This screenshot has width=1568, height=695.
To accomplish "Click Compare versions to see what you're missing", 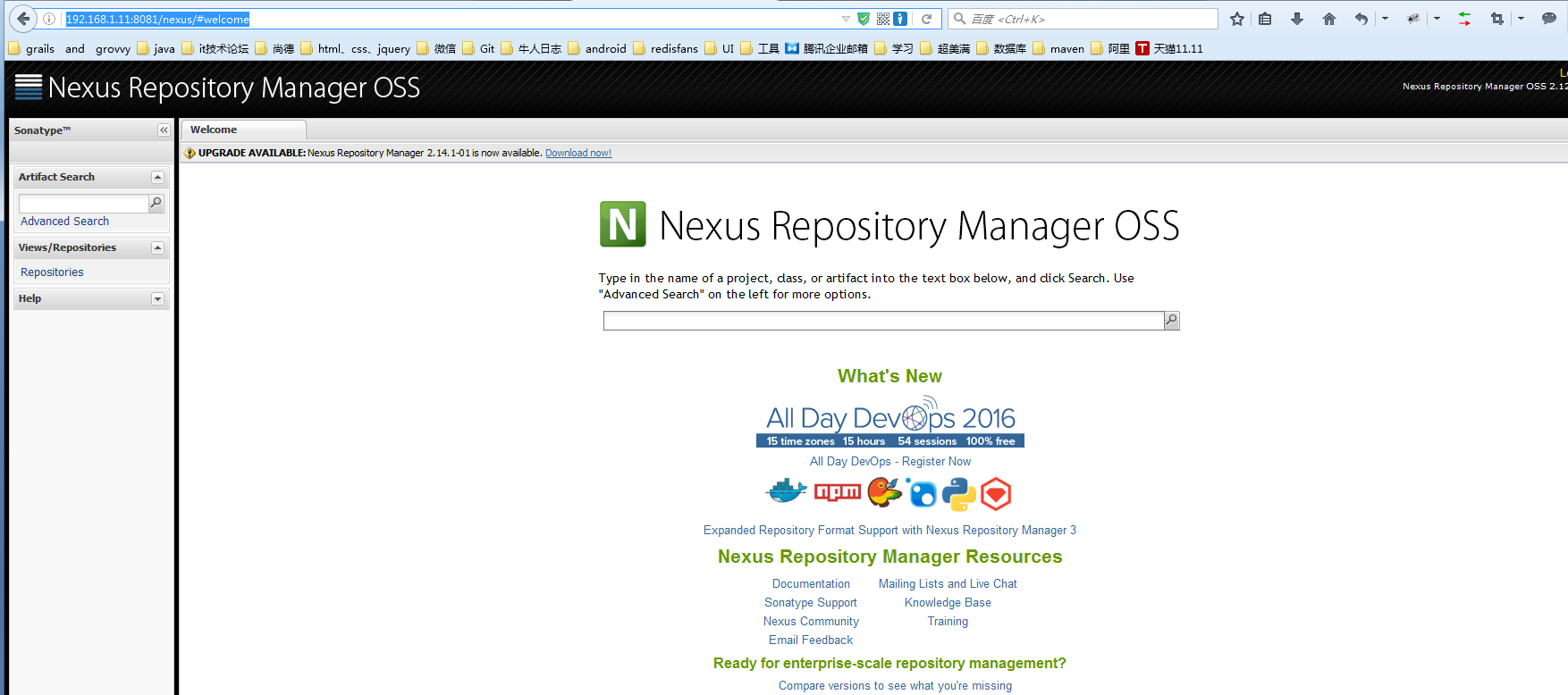I will (895, 685).
